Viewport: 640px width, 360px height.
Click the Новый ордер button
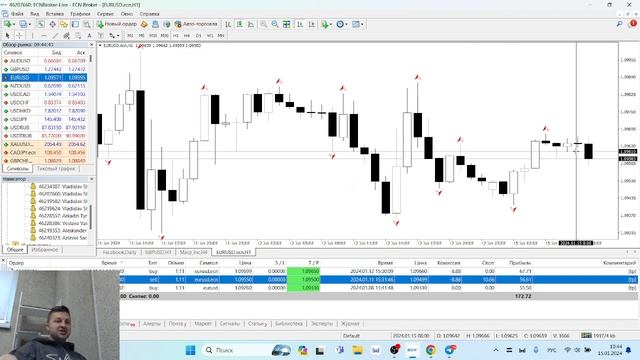(x=116, y=24)
